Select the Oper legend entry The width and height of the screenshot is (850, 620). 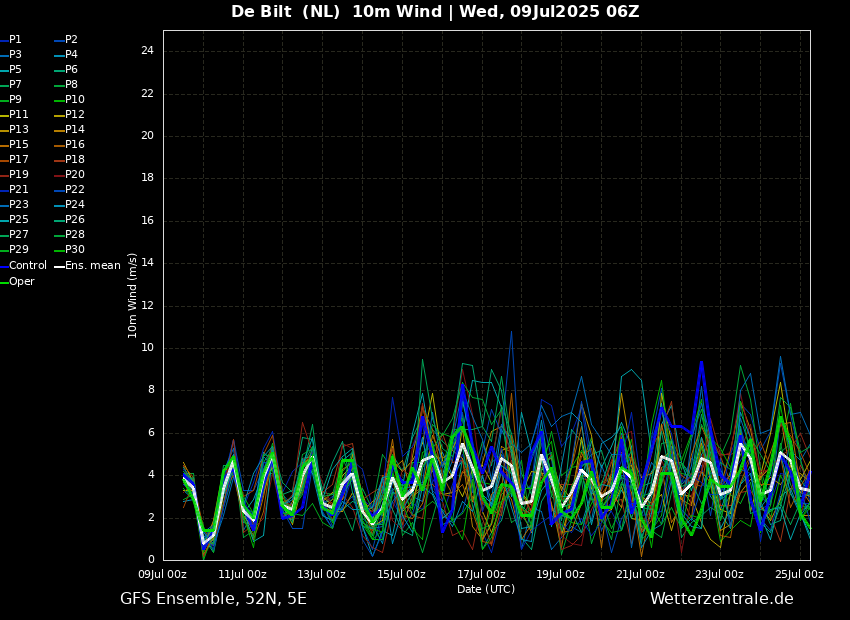[x=21, y=282]
